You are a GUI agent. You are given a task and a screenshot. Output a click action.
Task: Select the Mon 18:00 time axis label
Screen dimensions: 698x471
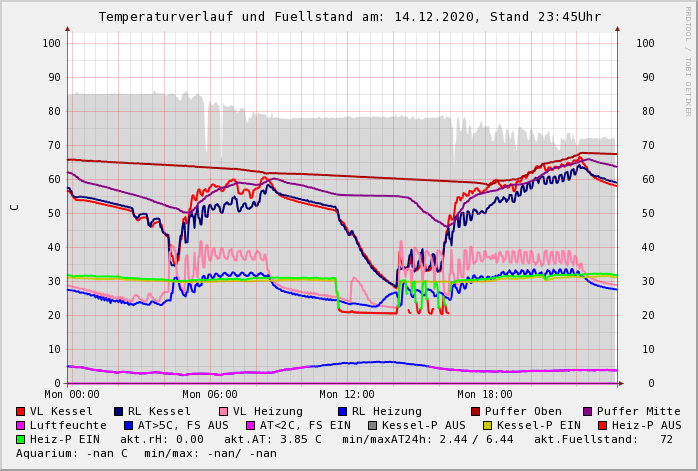click(485, 395)
